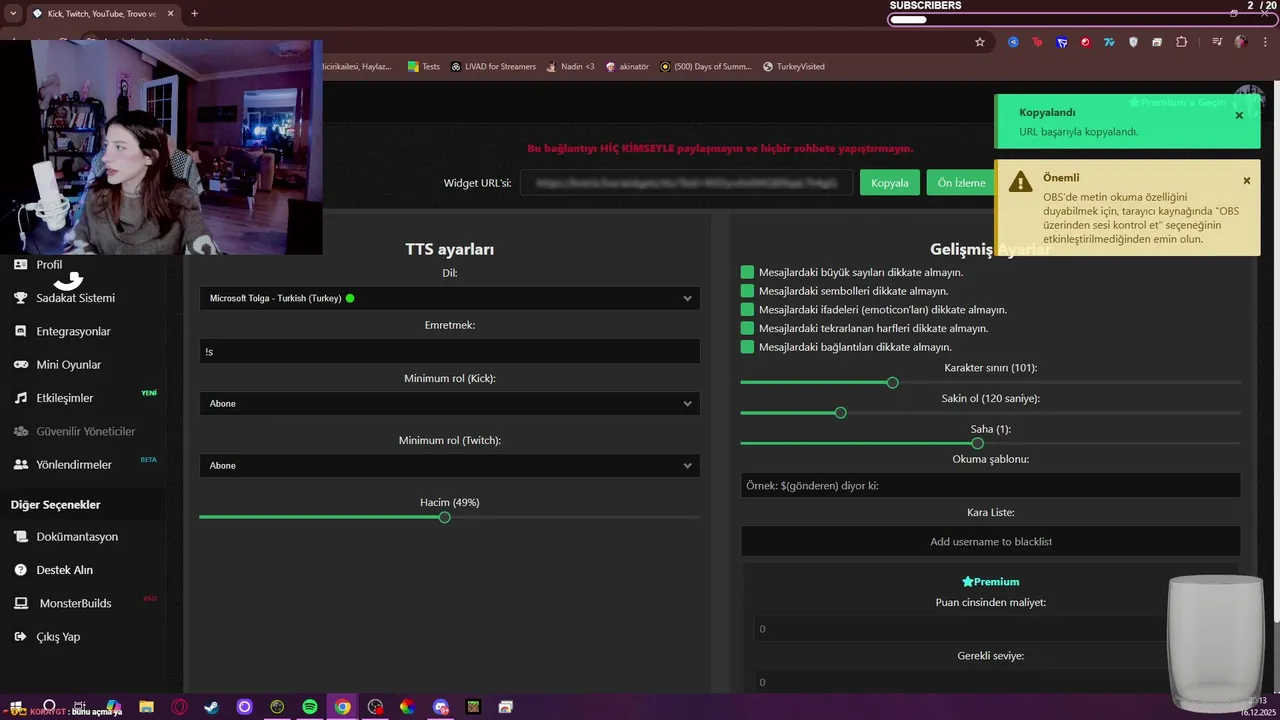Toggle ignore links in messages checkbox
Screen dimensions: 1280x720
pos(747,347)
